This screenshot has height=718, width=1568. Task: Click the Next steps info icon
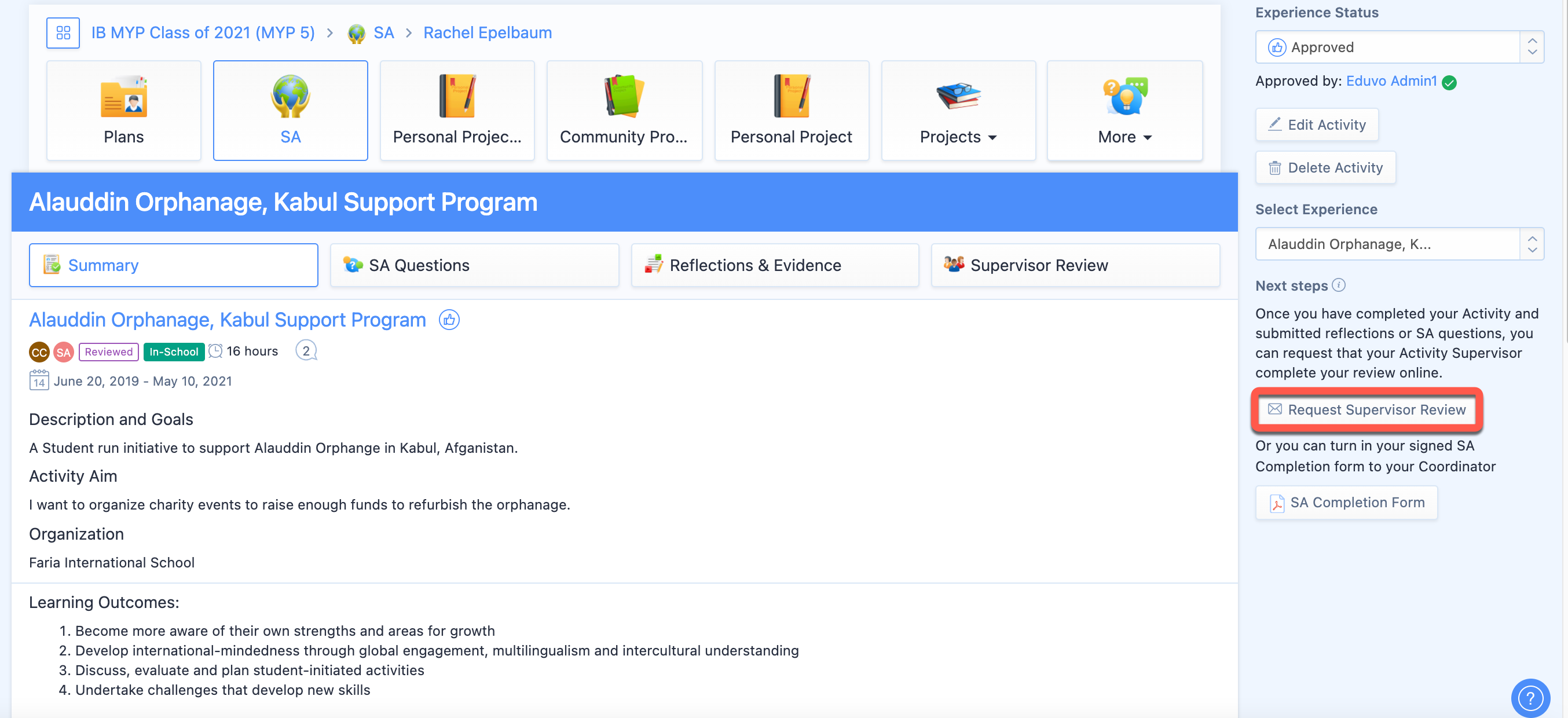(1339, 285)
